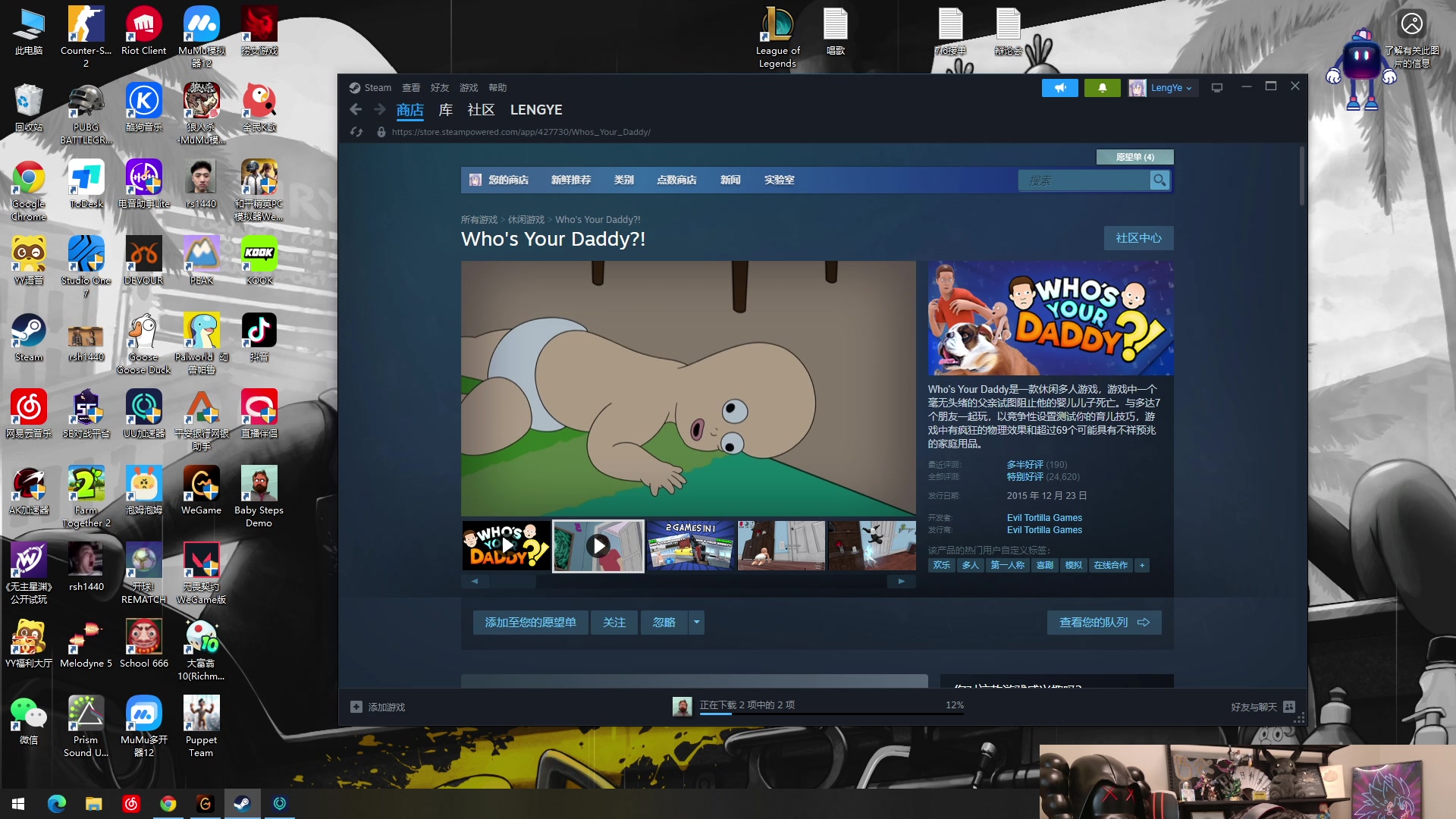Click the 休闲游戏 breadcrumb link
Screen dimensions: 1456x819
tap(526, 220)
